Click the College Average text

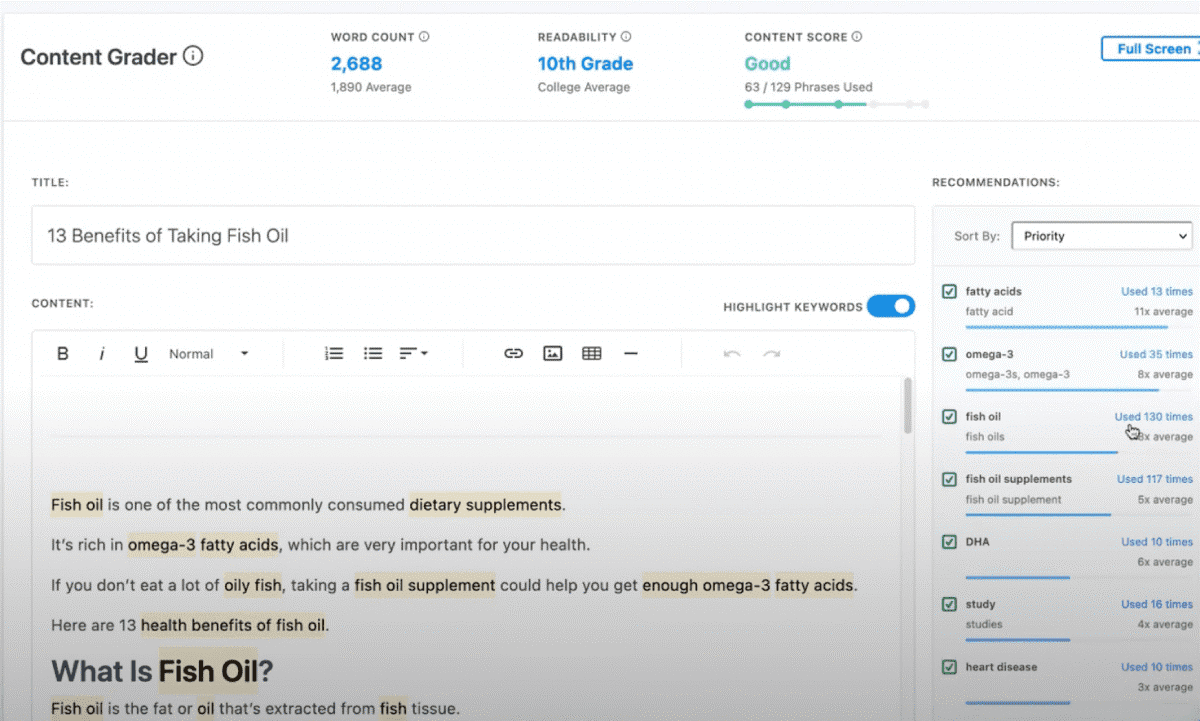pos(584,87)
